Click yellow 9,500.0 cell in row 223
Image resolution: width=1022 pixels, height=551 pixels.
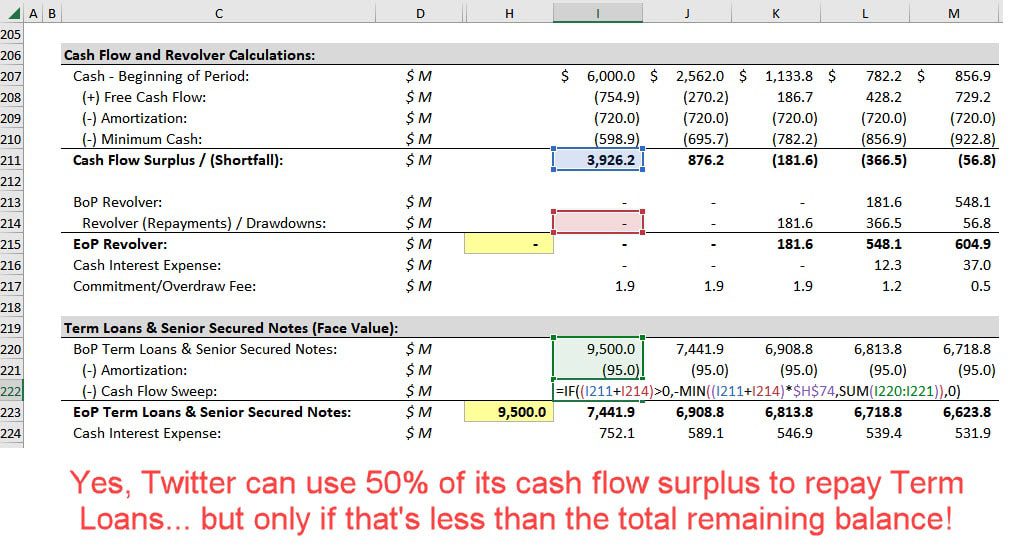coord(509,412)
